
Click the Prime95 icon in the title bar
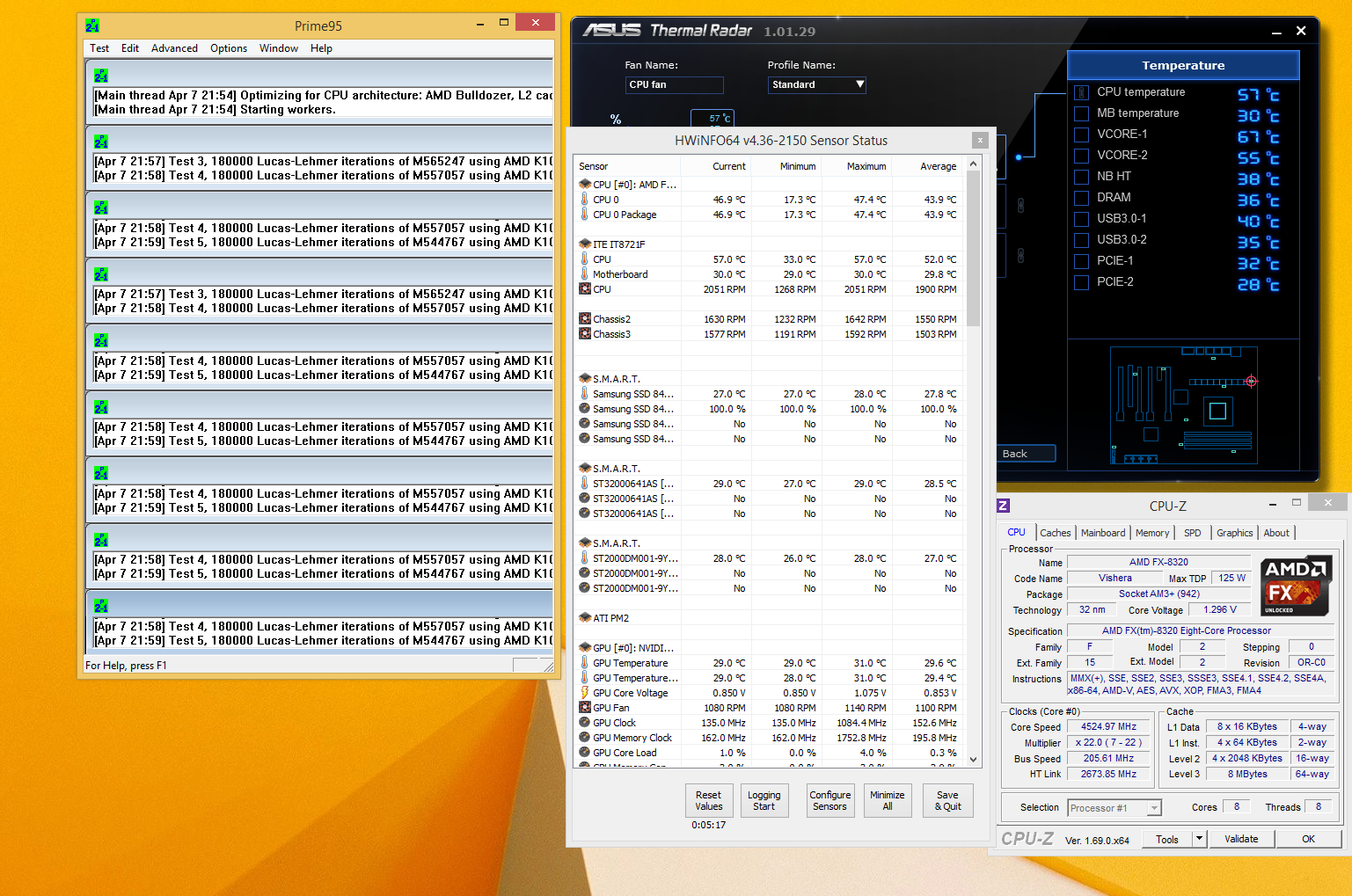(x=92, y=25)
